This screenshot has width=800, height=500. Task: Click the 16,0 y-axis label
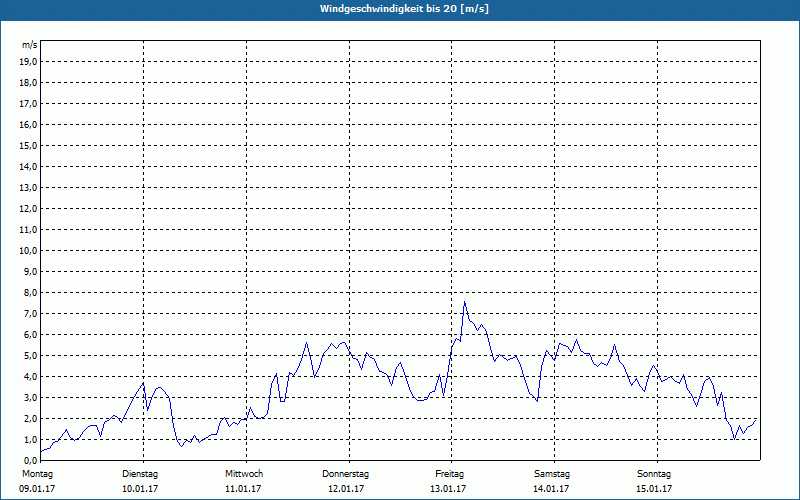point(28,124)
